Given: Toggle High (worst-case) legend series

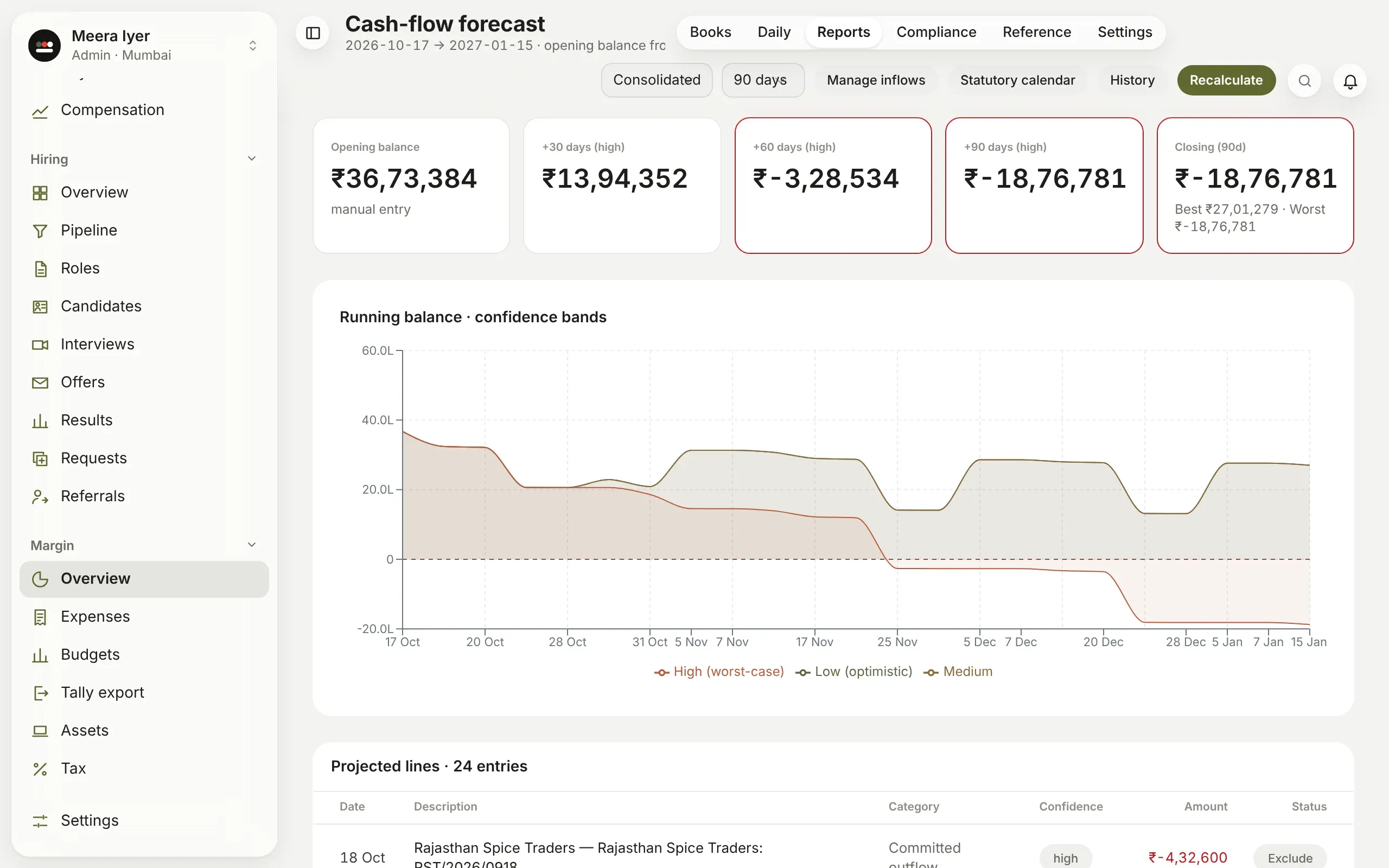Looking at the screenshot, I should 718,672.
